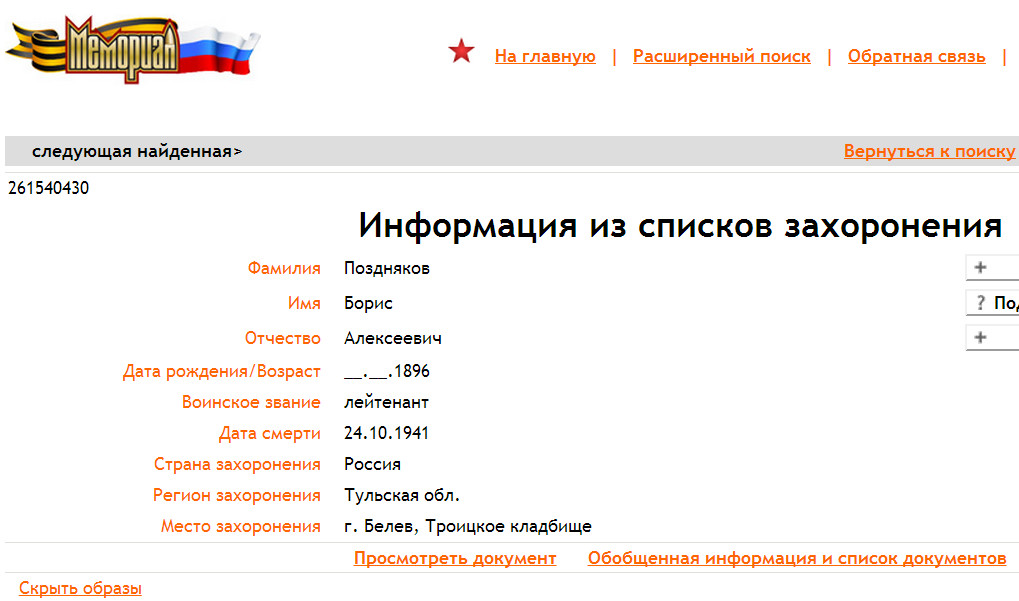The width and height of the screenshot is (1019, 601).
Task: Click the burial place г. Белев, Троицкое кладбище
Action: [467, 526]
